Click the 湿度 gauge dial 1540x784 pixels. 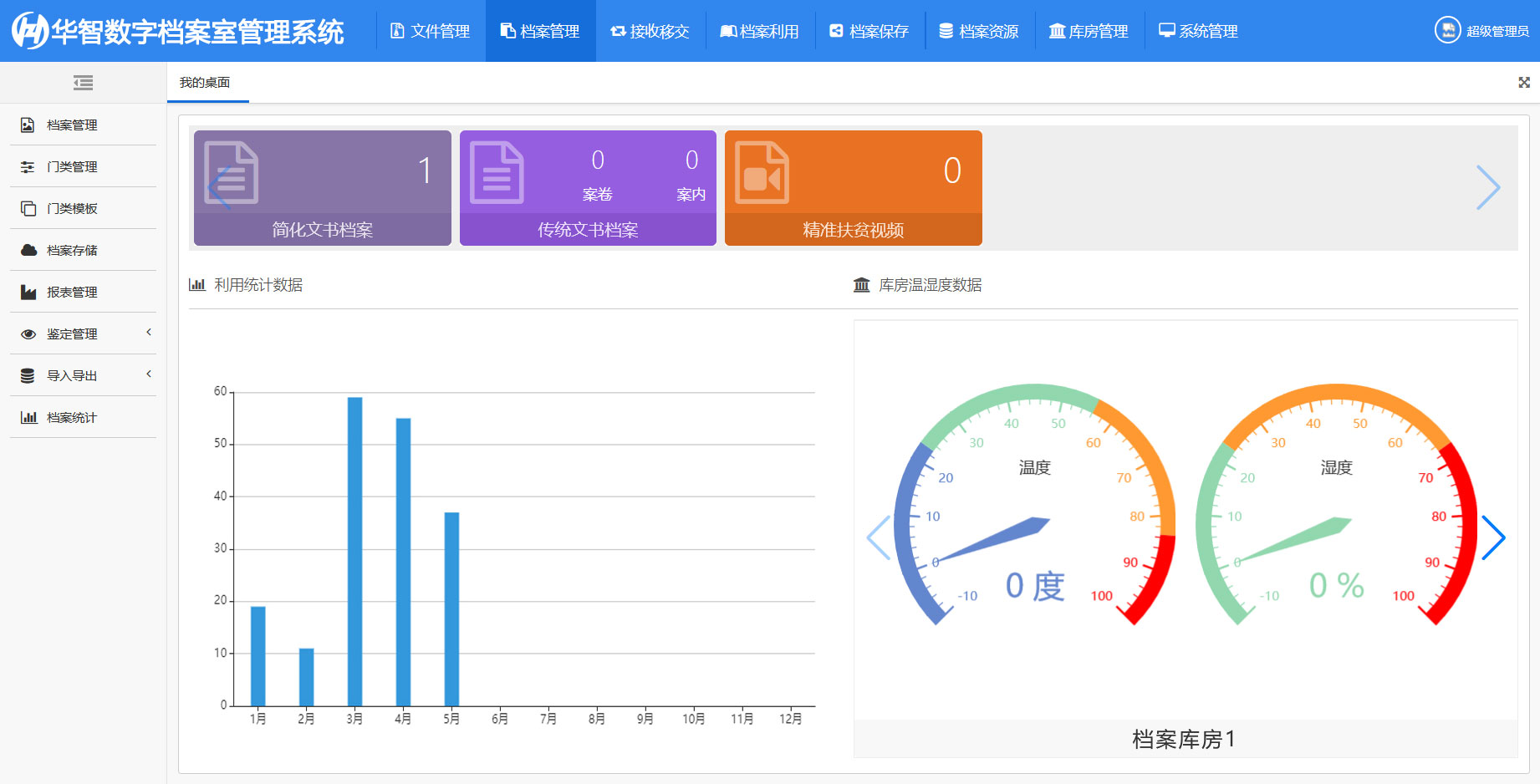(1337, 504)
